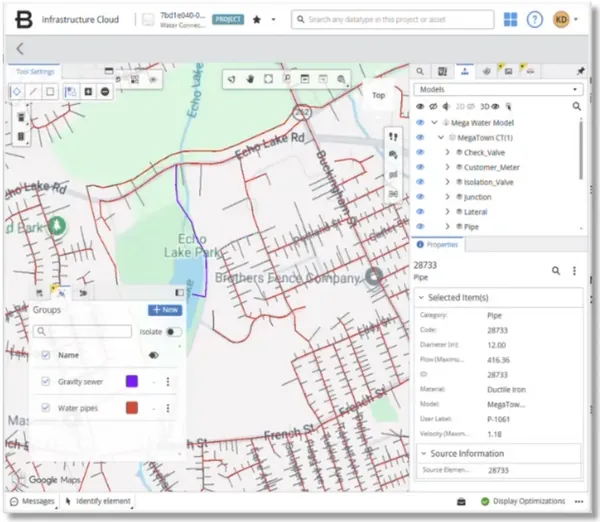The image size is (600, 522).
Task: Open the Models dropdown
Action: [498, 90]
